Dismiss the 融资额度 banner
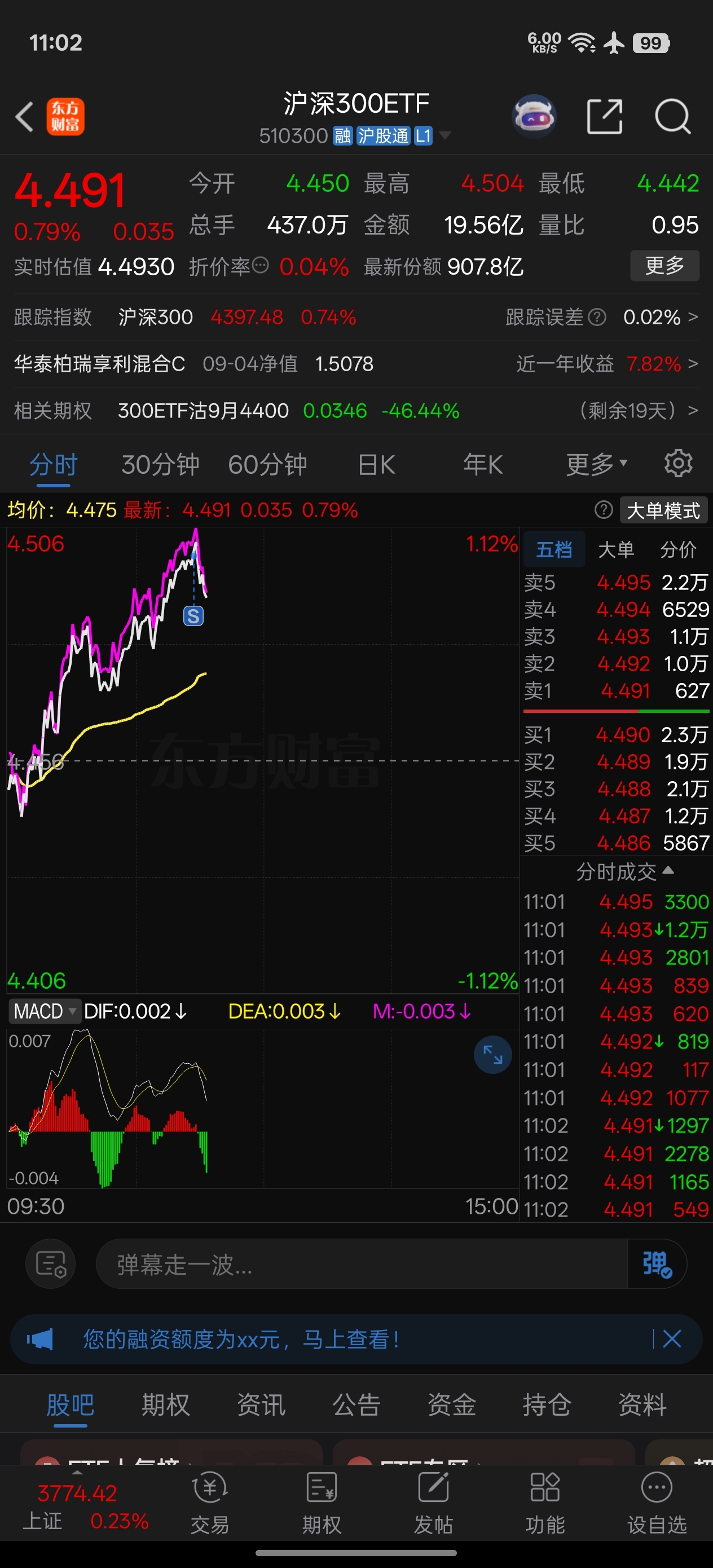Image resolution: width=713 pixels, height=1568 pixels. 672,1339
